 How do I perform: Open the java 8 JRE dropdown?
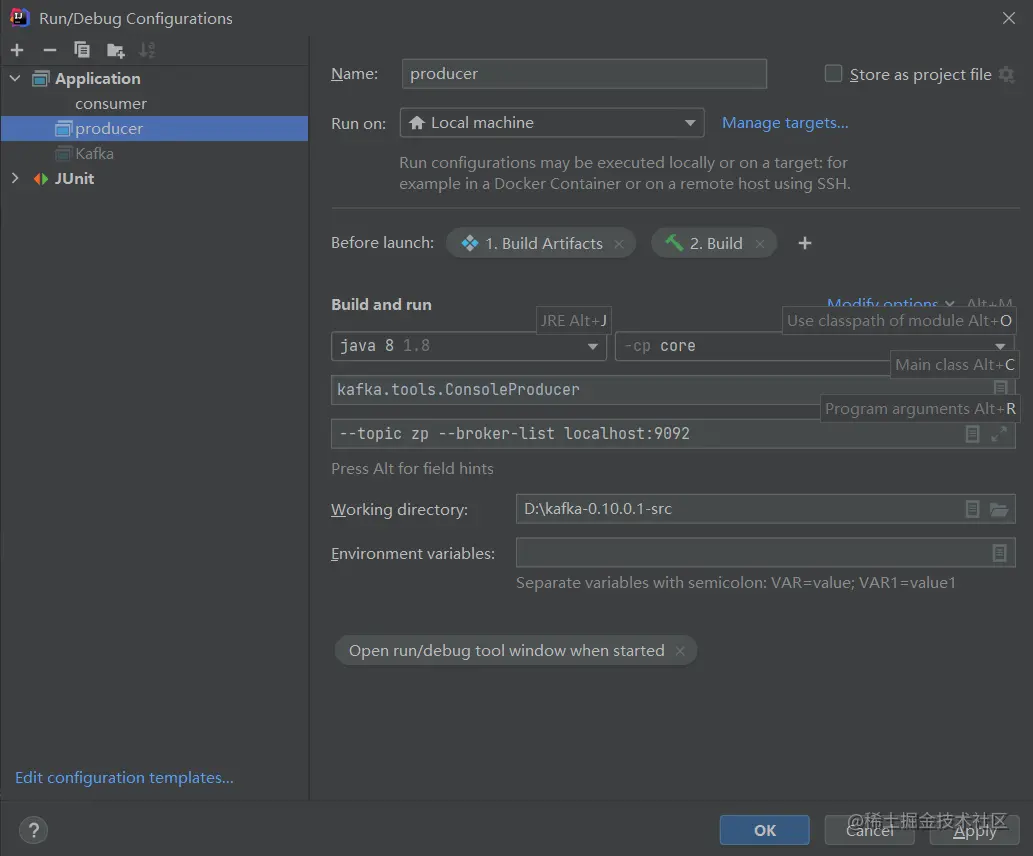pos(468,346)
